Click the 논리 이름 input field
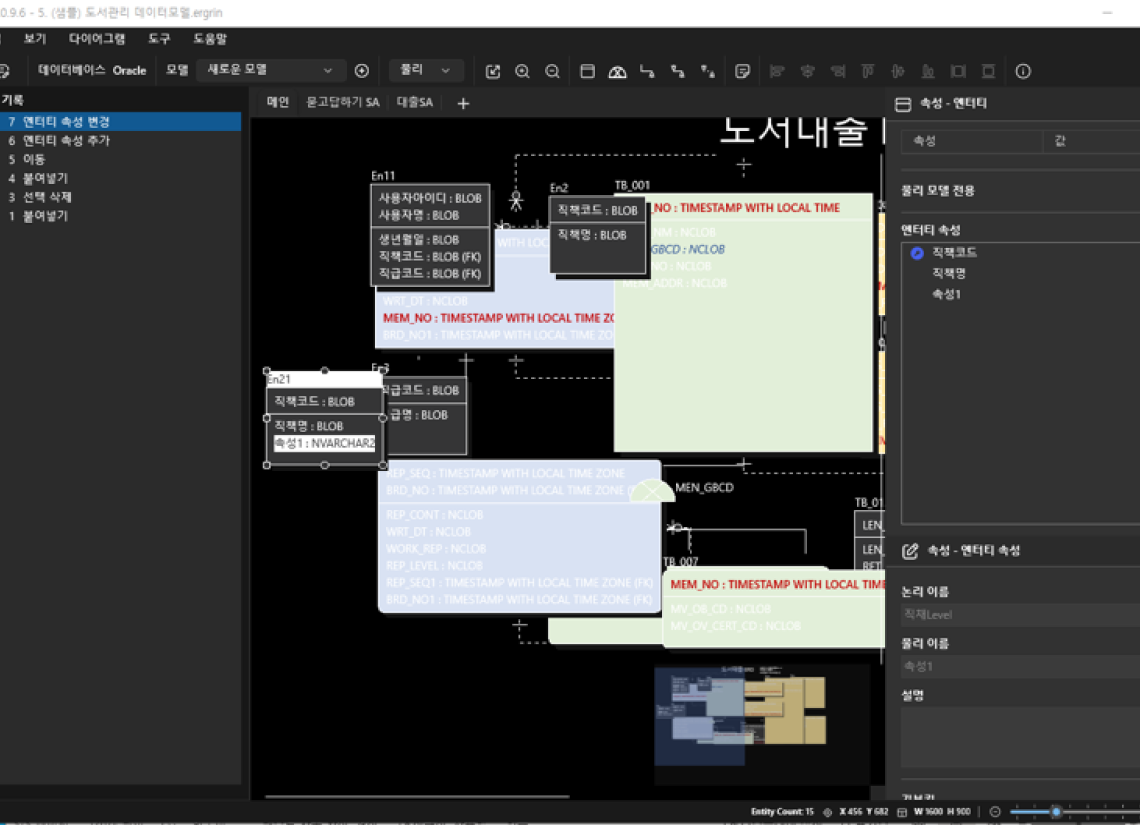 click(x=1020, y=615)
